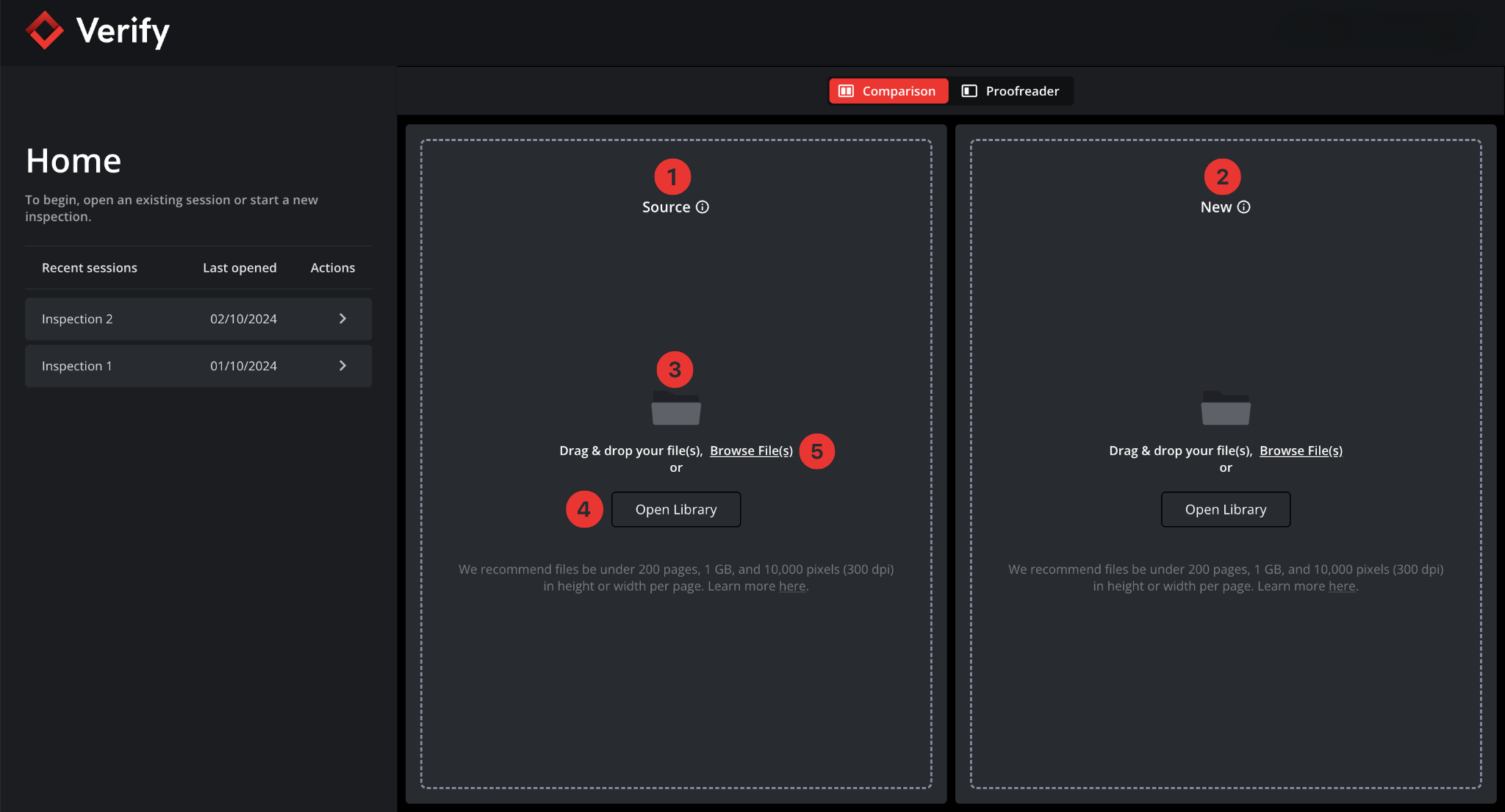Screen dimensions: 1505x812
Task: Click the Recent sessions column header
Action: coord(90,267)
